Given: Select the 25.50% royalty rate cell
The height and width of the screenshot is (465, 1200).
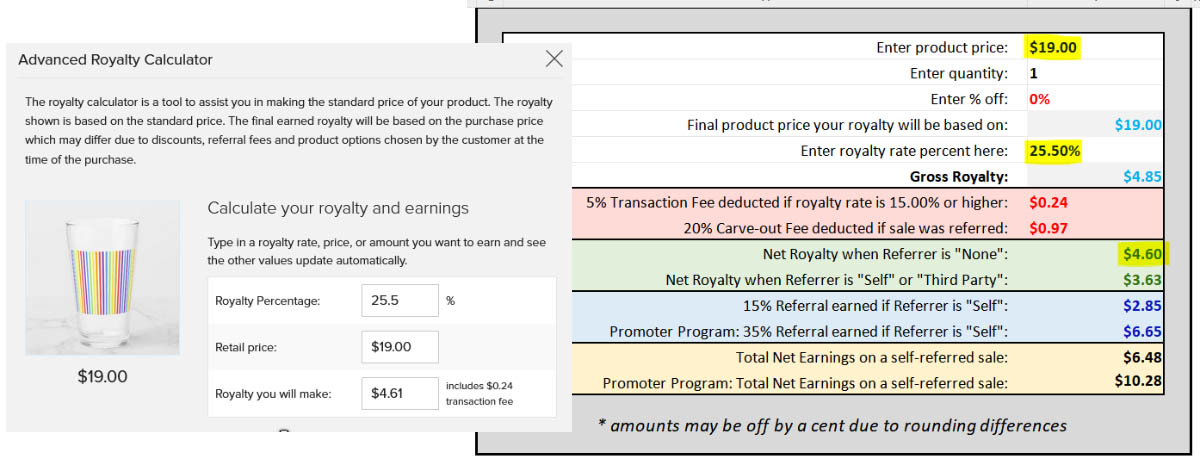Looking at the screenshot, I should pos(1054,151).
